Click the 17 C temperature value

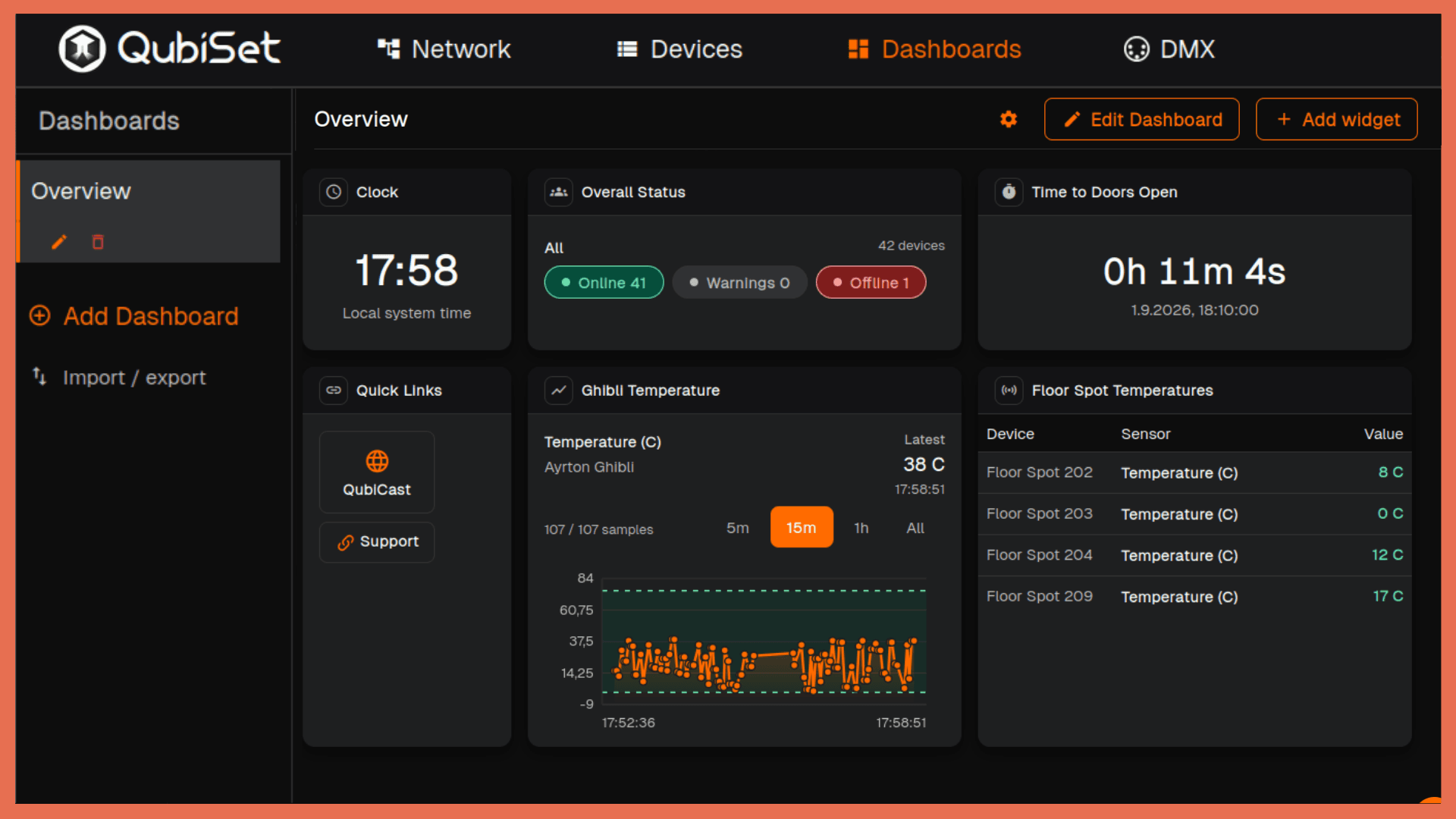[x=1389, y=596]
